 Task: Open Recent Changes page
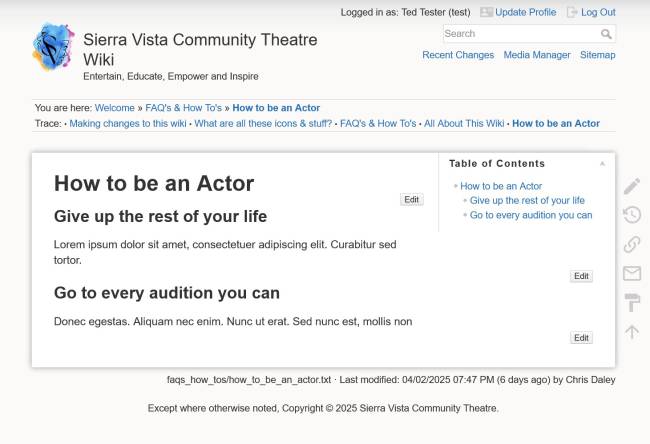coord(458,55)
